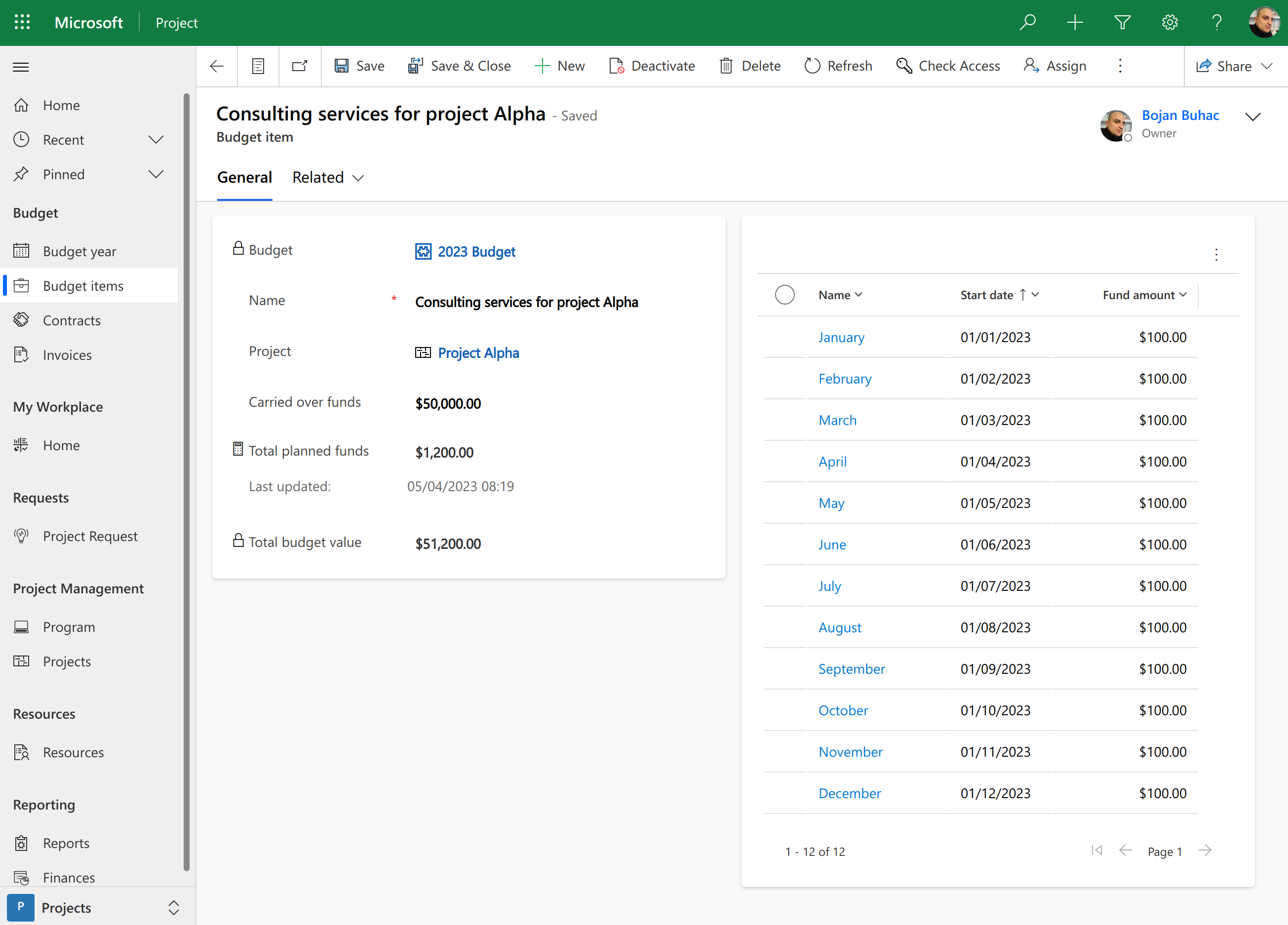Open the user profile avatar in top bar
Viewport: 1288px width, 925px height.
click(x=1264, y=22)
